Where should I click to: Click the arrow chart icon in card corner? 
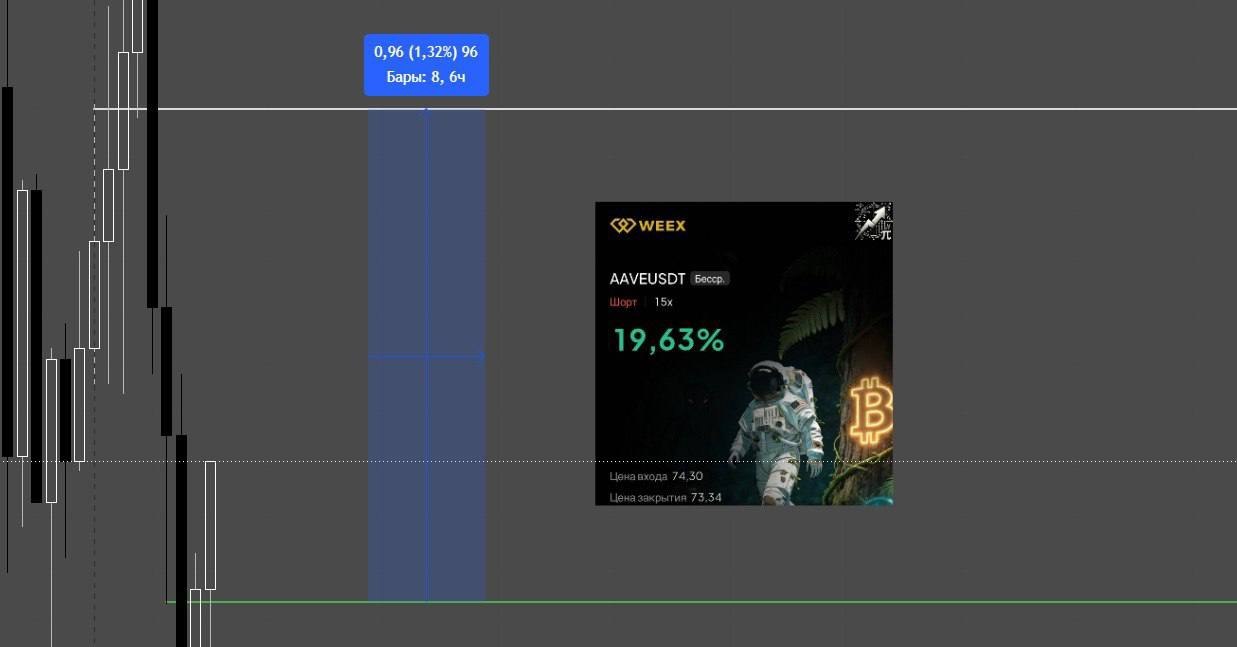click(873, 221)
